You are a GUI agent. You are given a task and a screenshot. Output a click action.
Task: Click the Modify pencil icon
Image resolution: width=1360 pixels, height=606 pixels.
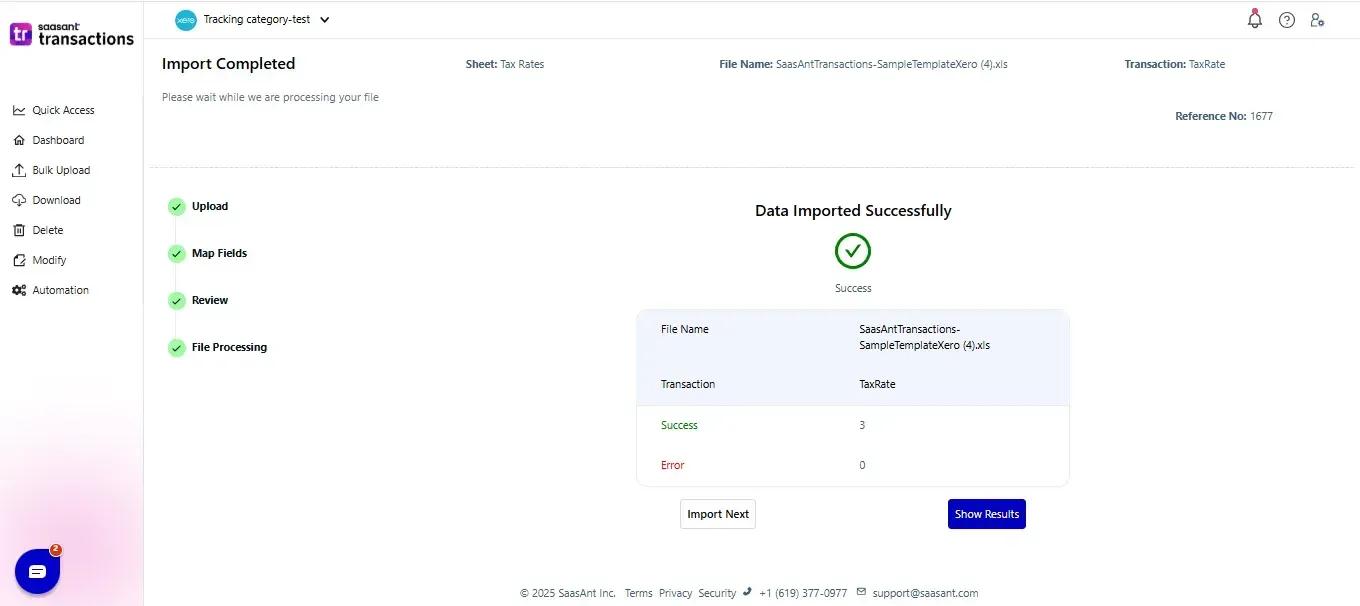click(x=19, y=260)
